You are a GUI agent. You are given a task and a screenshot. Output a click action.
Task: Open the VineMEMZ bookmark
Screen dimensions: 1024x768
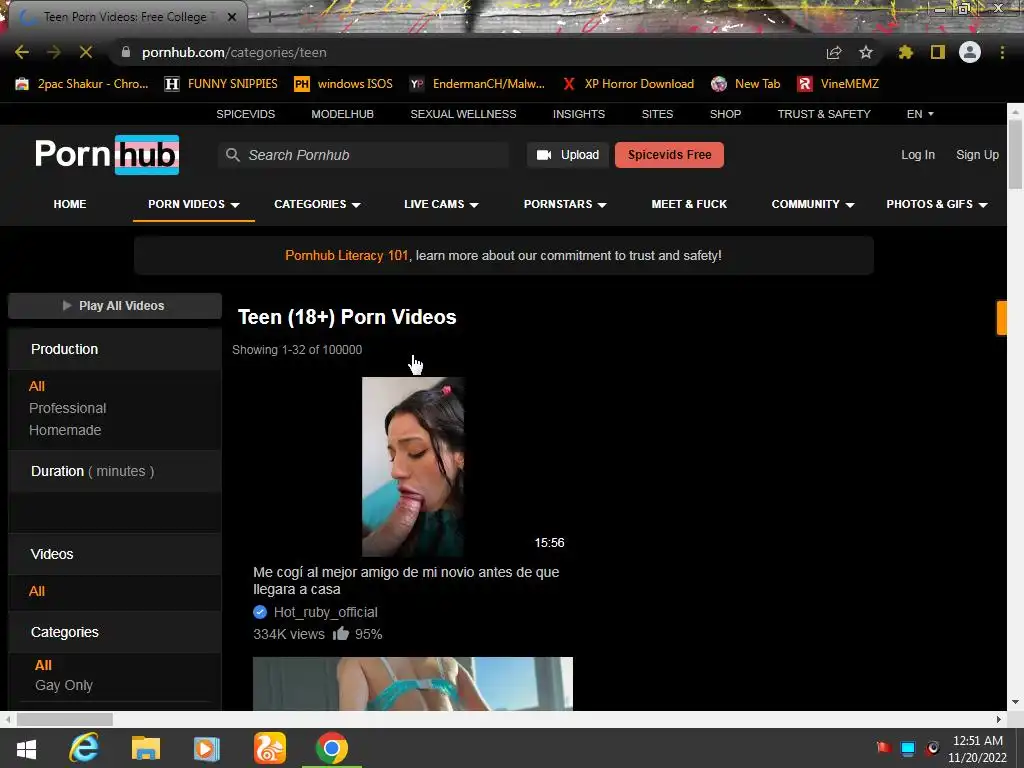click(x=838, y=84)
